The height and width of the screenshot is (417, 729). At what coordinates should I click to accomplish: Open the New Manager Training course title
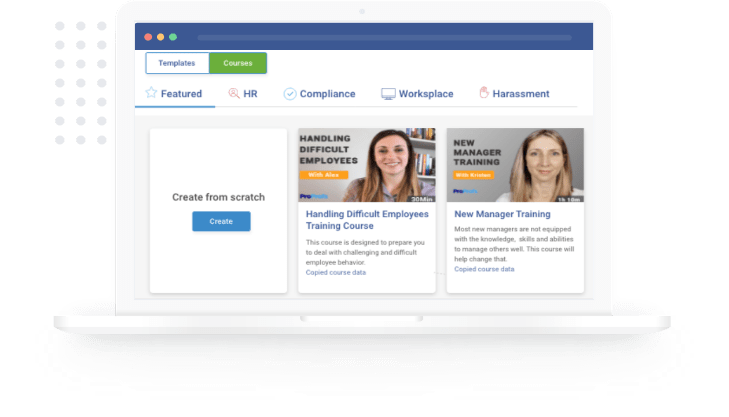click(x=502, y=214)
